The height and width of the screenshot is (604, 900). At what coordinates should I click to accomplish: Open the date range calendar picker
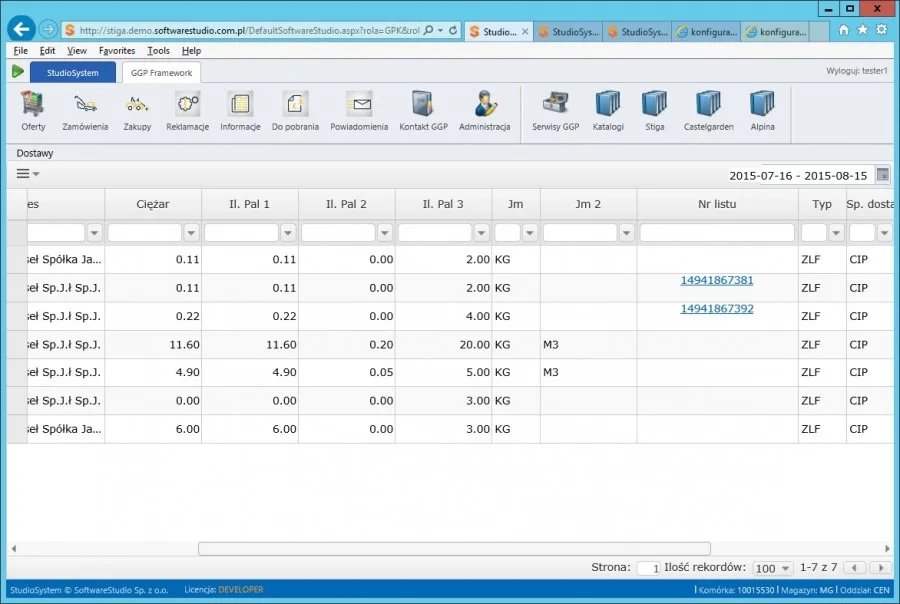(x=883, y=175)
